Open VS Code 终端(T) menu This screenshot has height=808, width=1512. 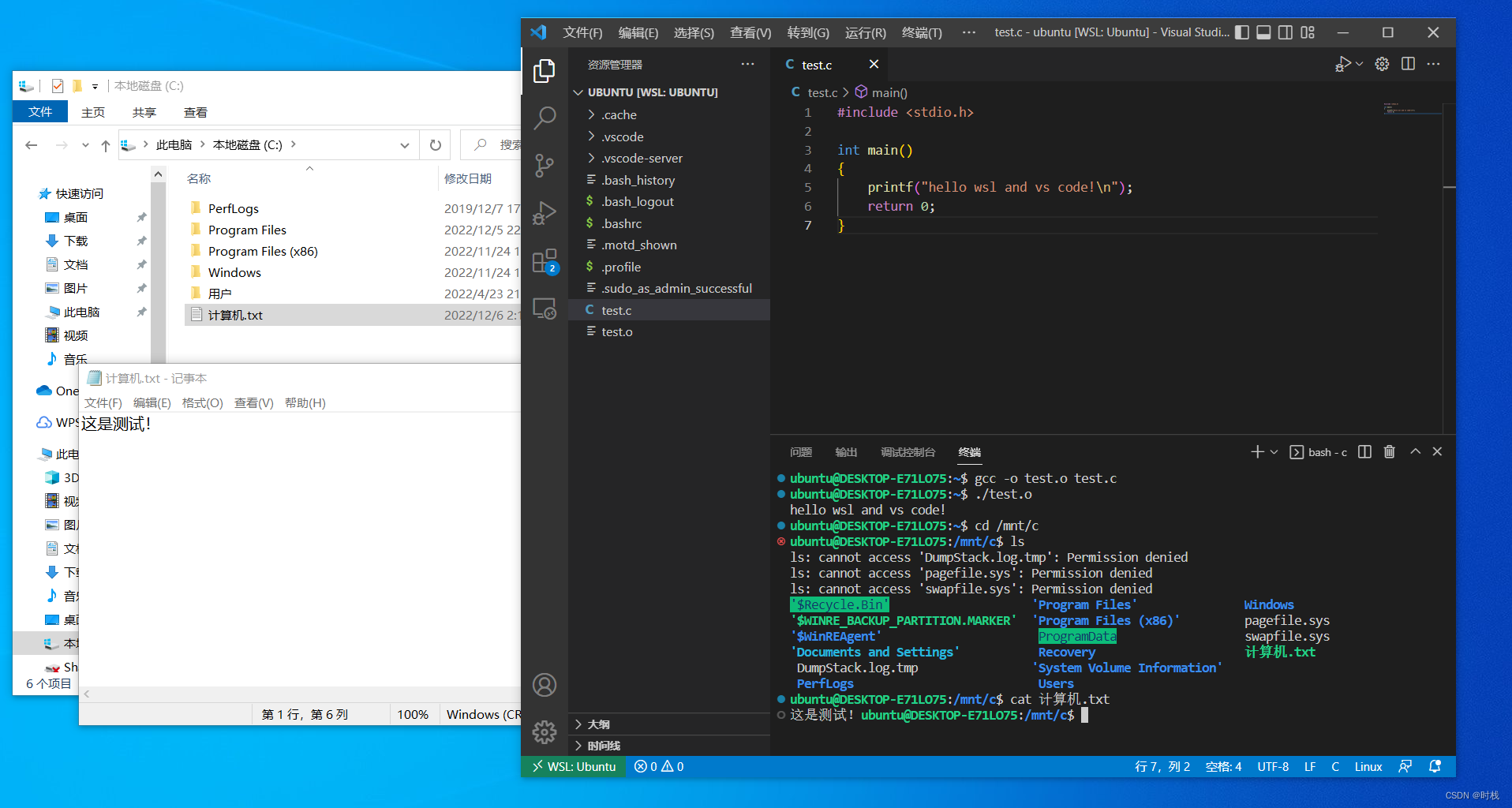click(922, 32)
